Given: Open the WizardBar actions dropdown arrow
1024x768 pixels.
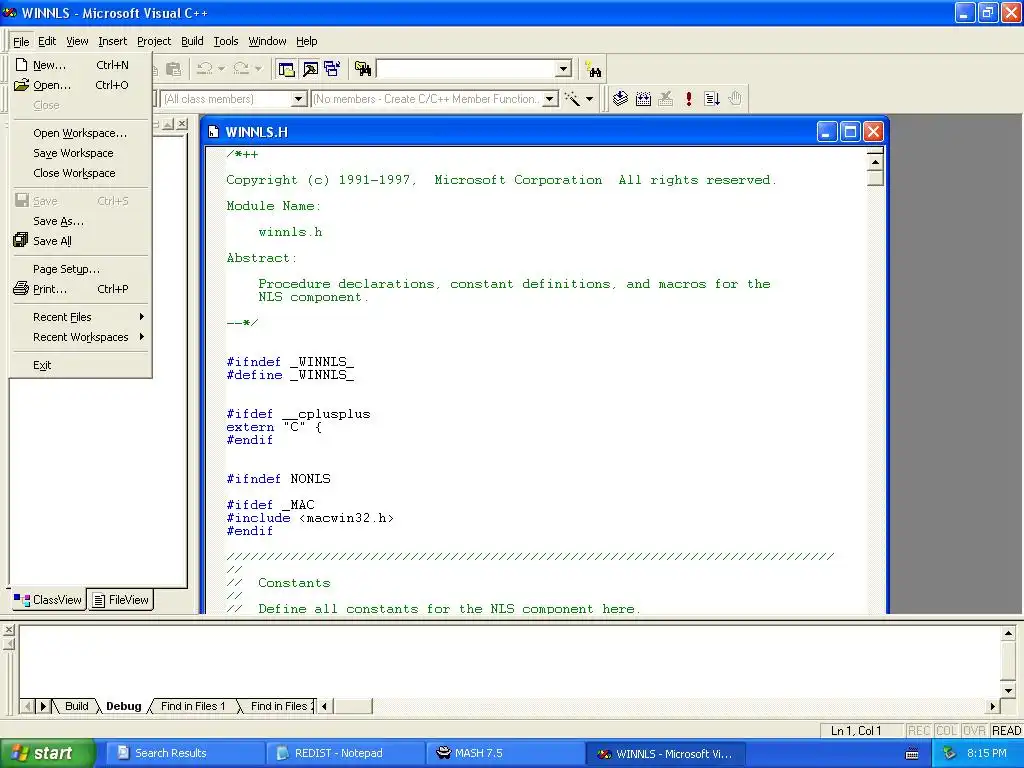Looking at the screenshot, I should point(590,99).
